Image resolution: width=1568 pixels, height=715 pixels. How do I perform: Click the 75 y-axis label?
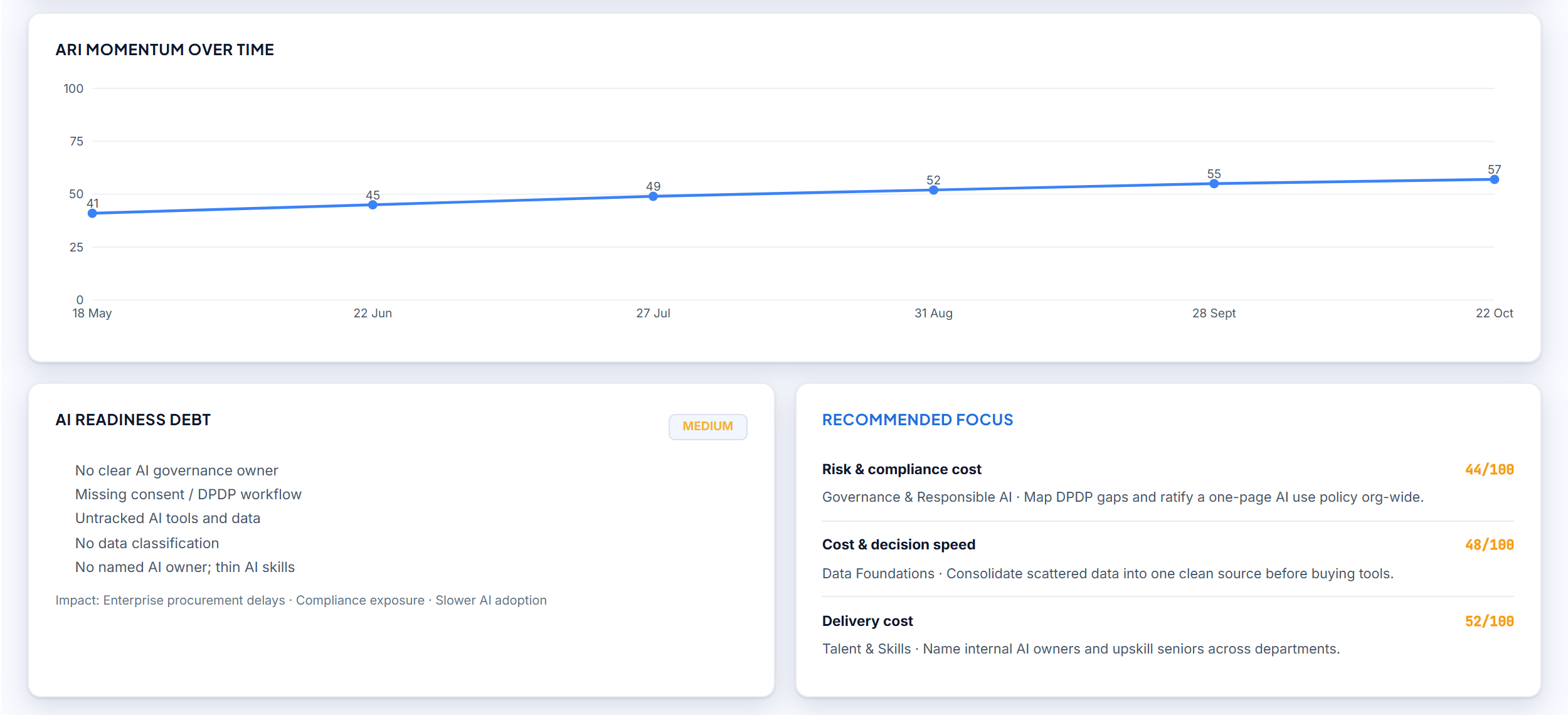(77, 141)
